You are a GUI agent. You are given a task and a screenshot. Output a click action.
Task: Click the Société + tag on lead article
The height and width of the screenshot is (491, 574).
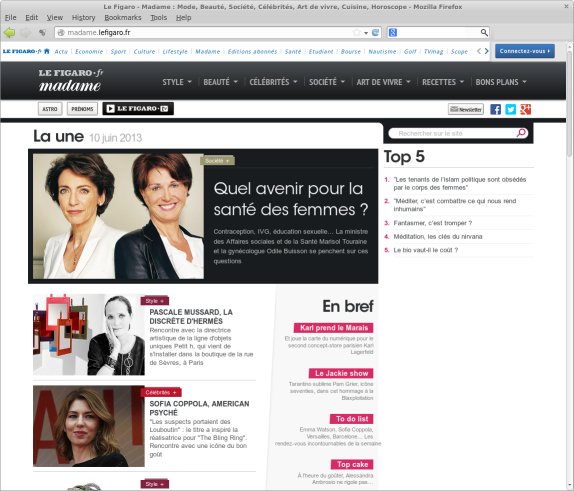(x=217, y=161)
